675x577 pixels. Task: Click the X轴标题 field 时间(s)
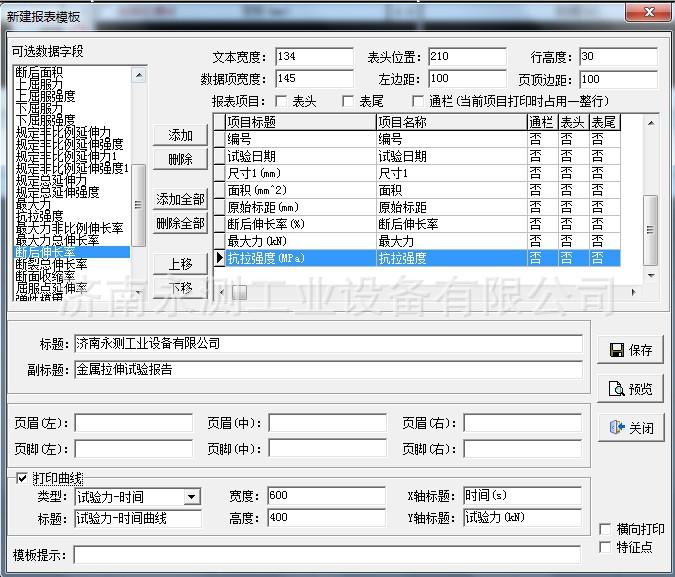523,496
